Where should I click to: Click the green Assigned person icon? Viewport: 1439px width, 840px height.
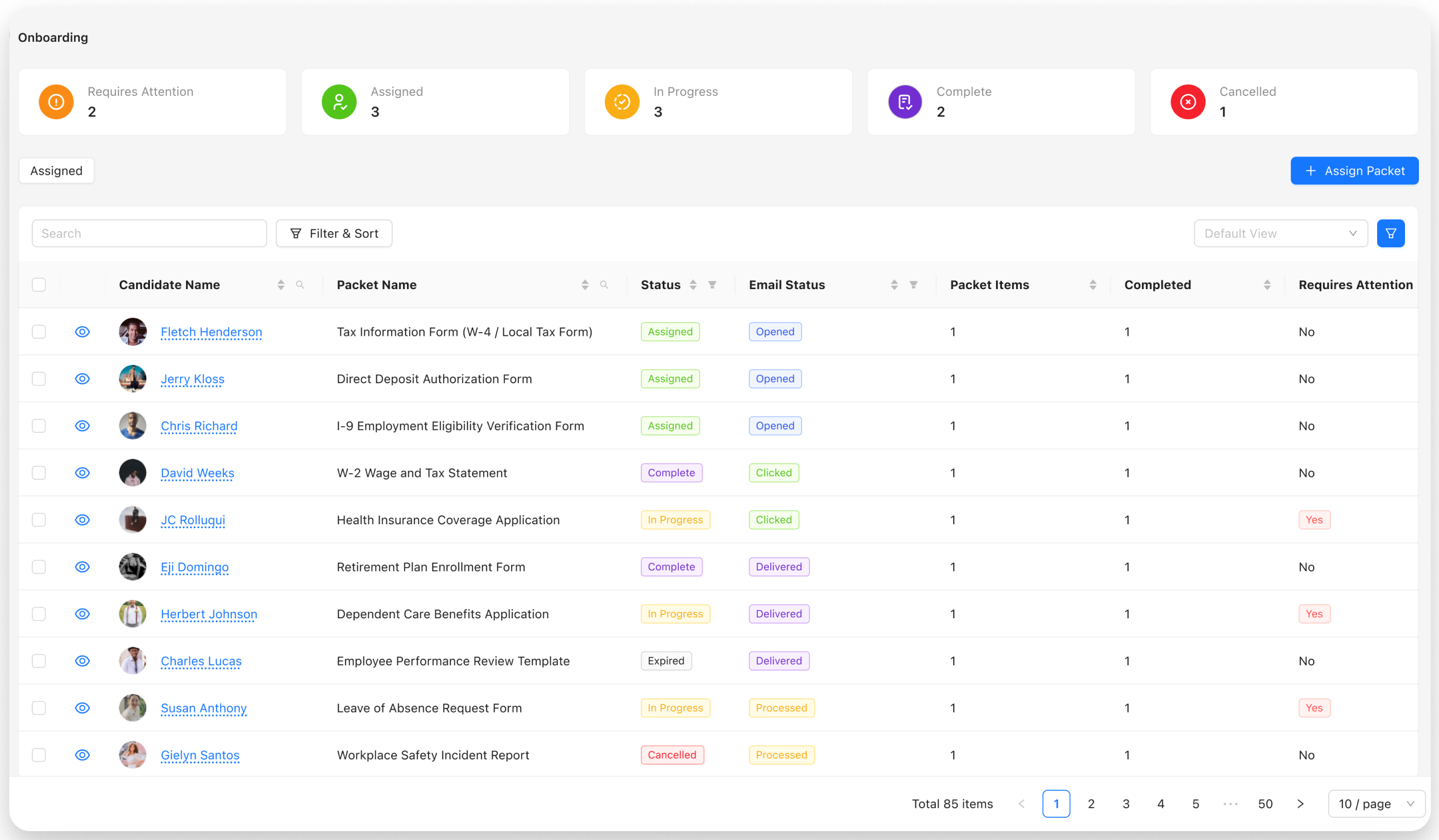pos(339,102)
